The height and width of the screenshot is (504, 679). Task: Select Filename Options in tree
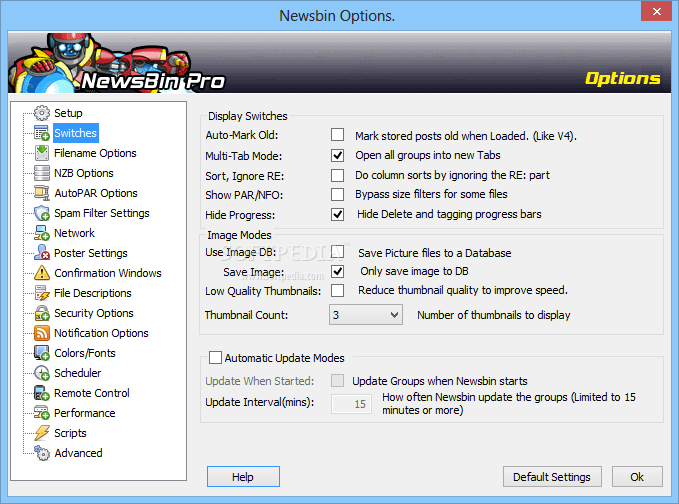pos(95,153)
